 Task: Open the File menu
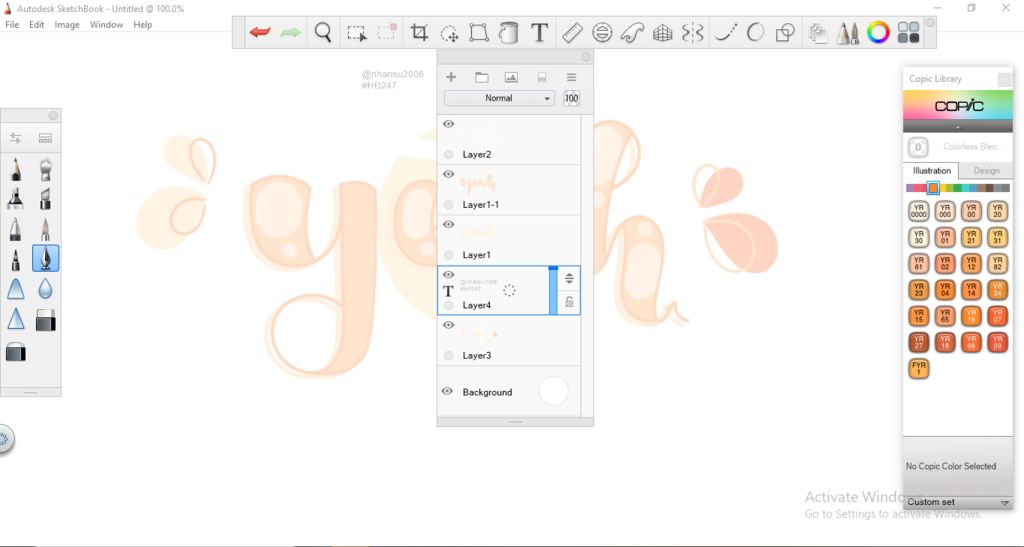coord(12,25)
